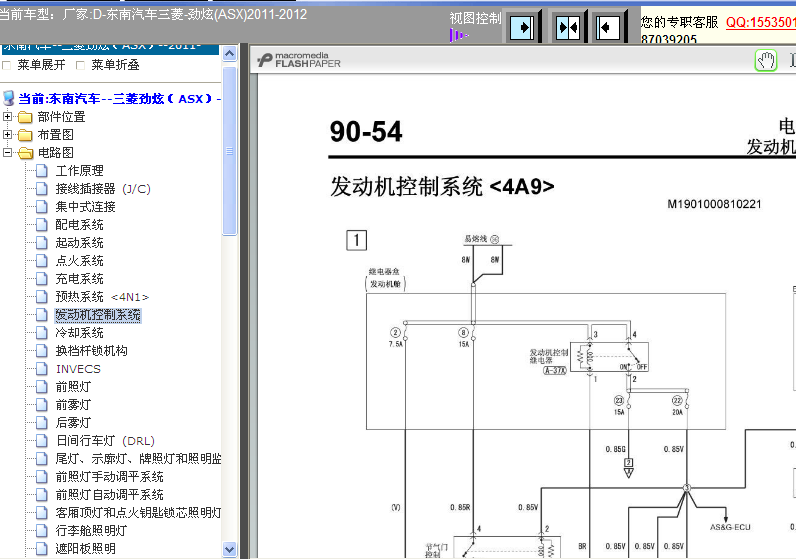Viewport: 796px width, 559px height.
Task: Click computer icon beside current vehicle root
Action: point(9,98)
